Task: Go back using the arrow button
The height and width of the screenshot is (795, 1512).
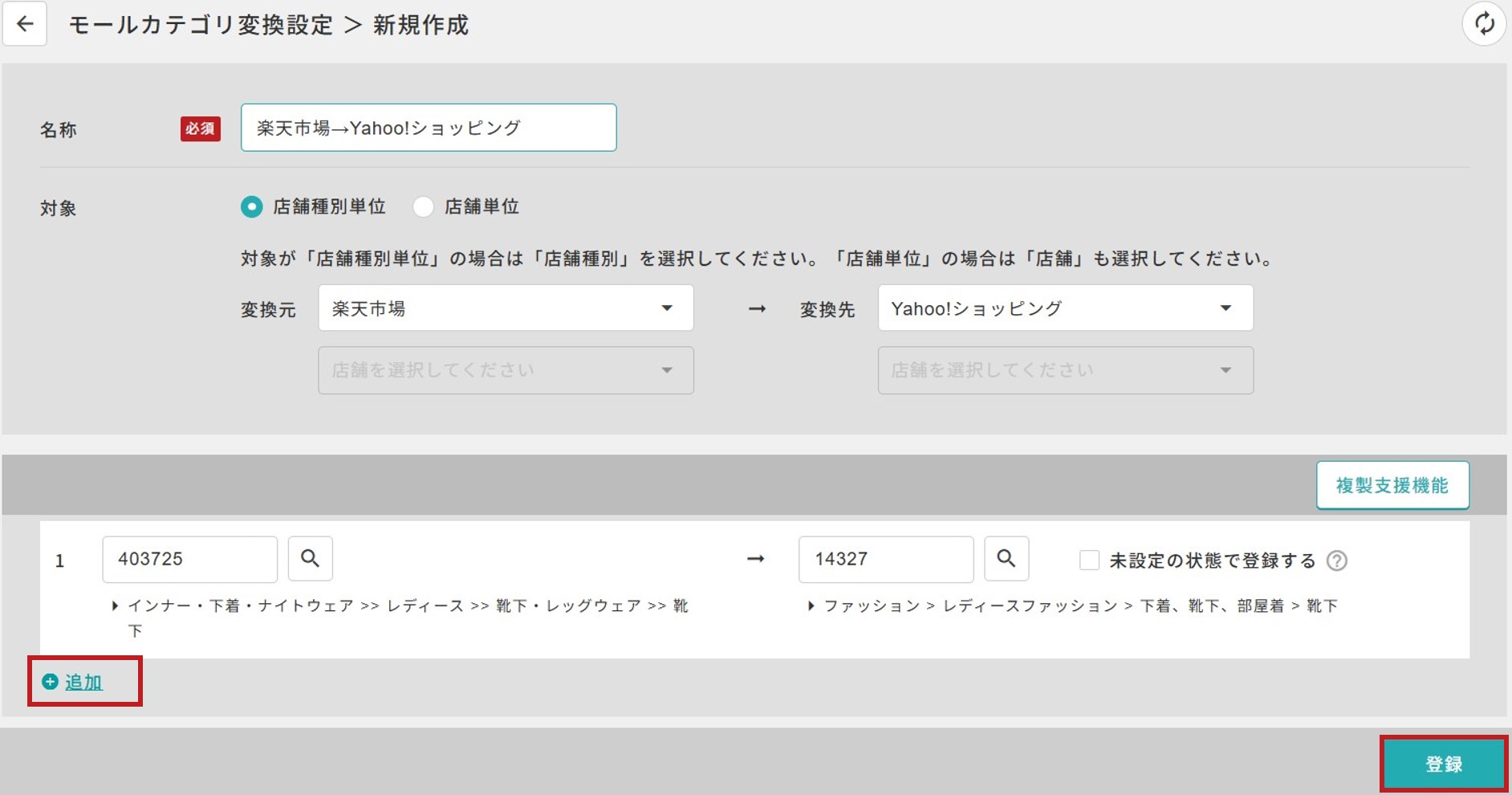Action: point(25,24)
